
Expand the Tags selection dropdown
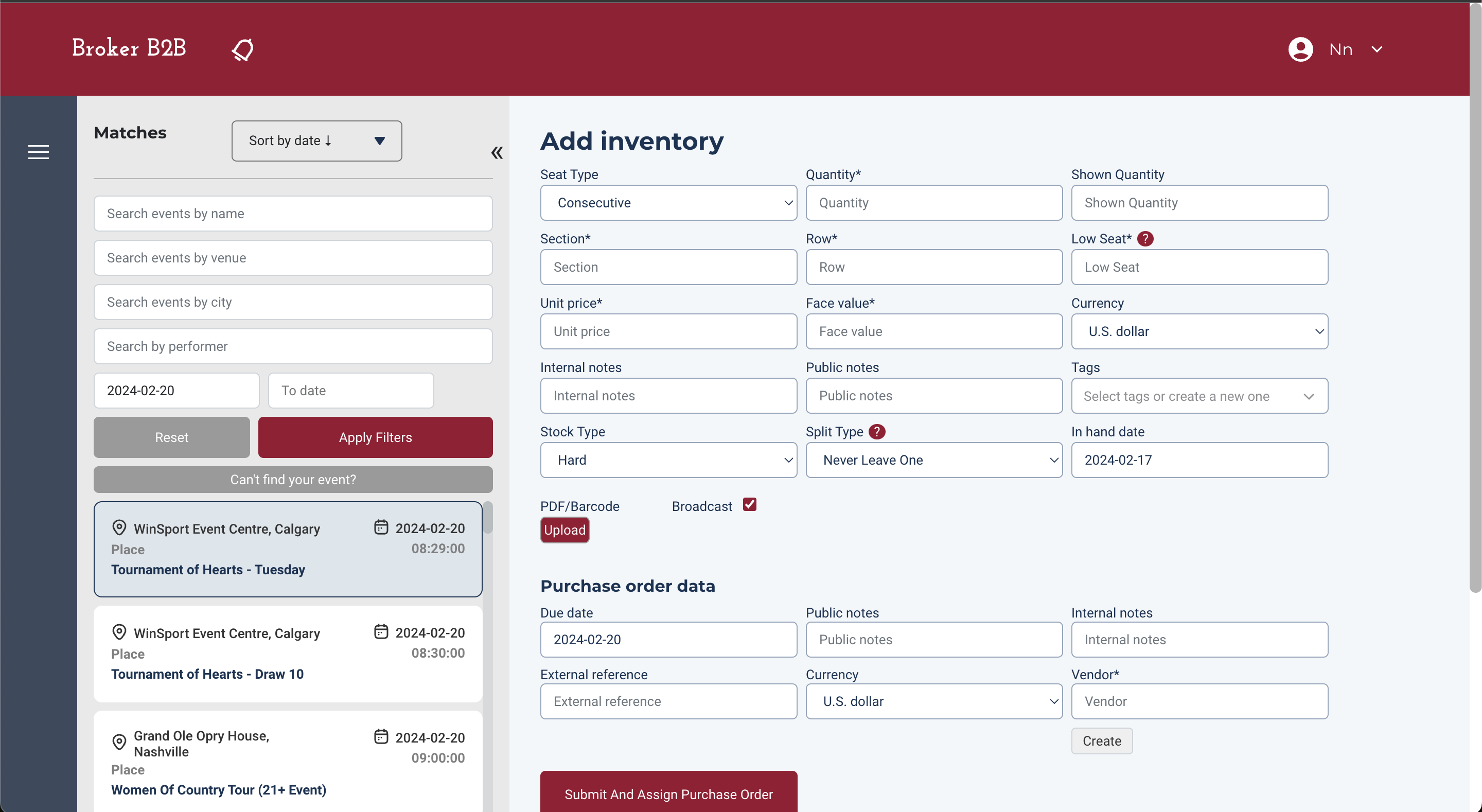pyautogui.click(x=1199, y=396)
